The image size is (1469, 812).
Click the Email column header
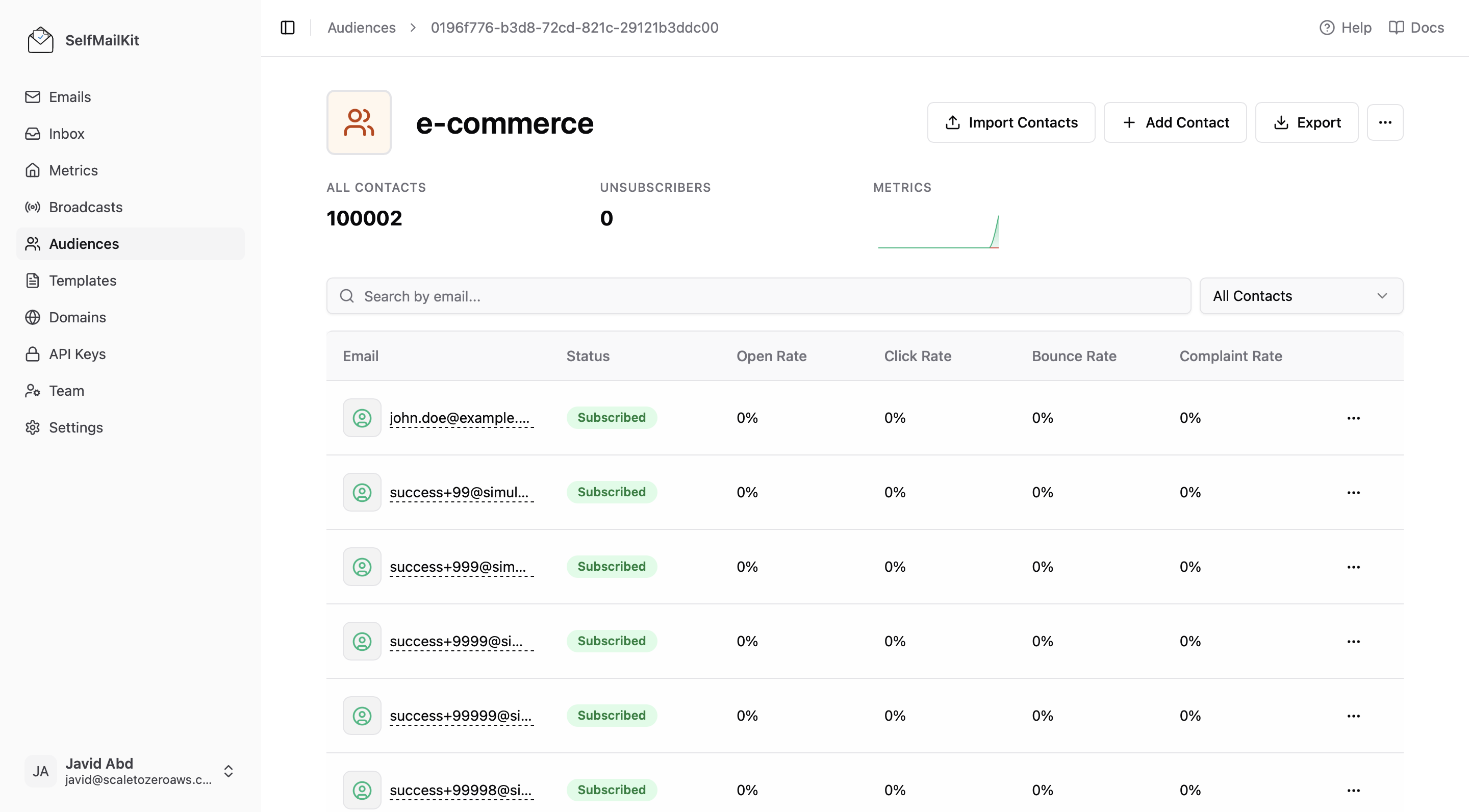coord(361,357)
